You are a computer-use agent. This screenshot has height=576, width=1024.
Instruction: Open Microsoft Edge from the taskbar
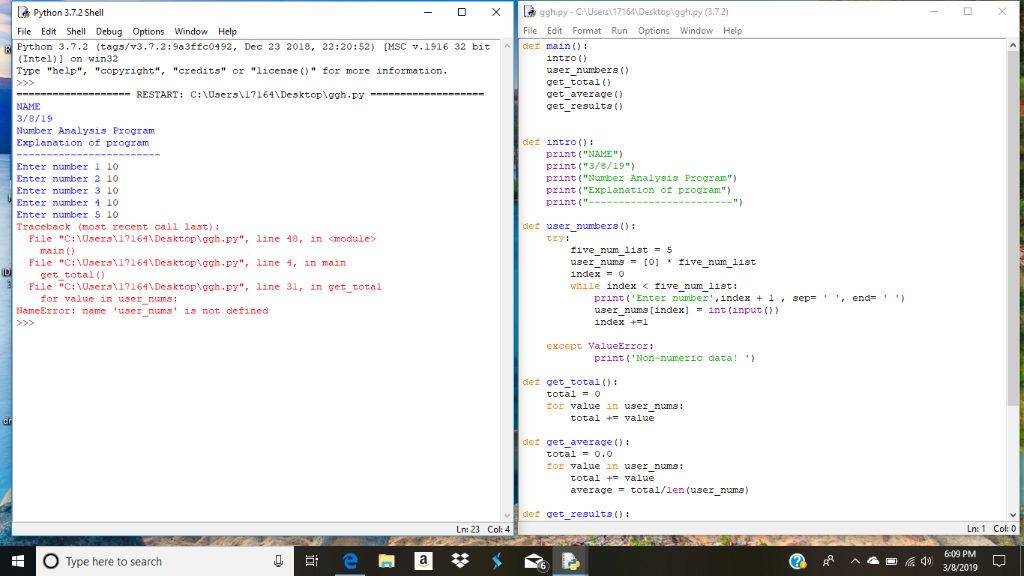(x=350, y=560)
